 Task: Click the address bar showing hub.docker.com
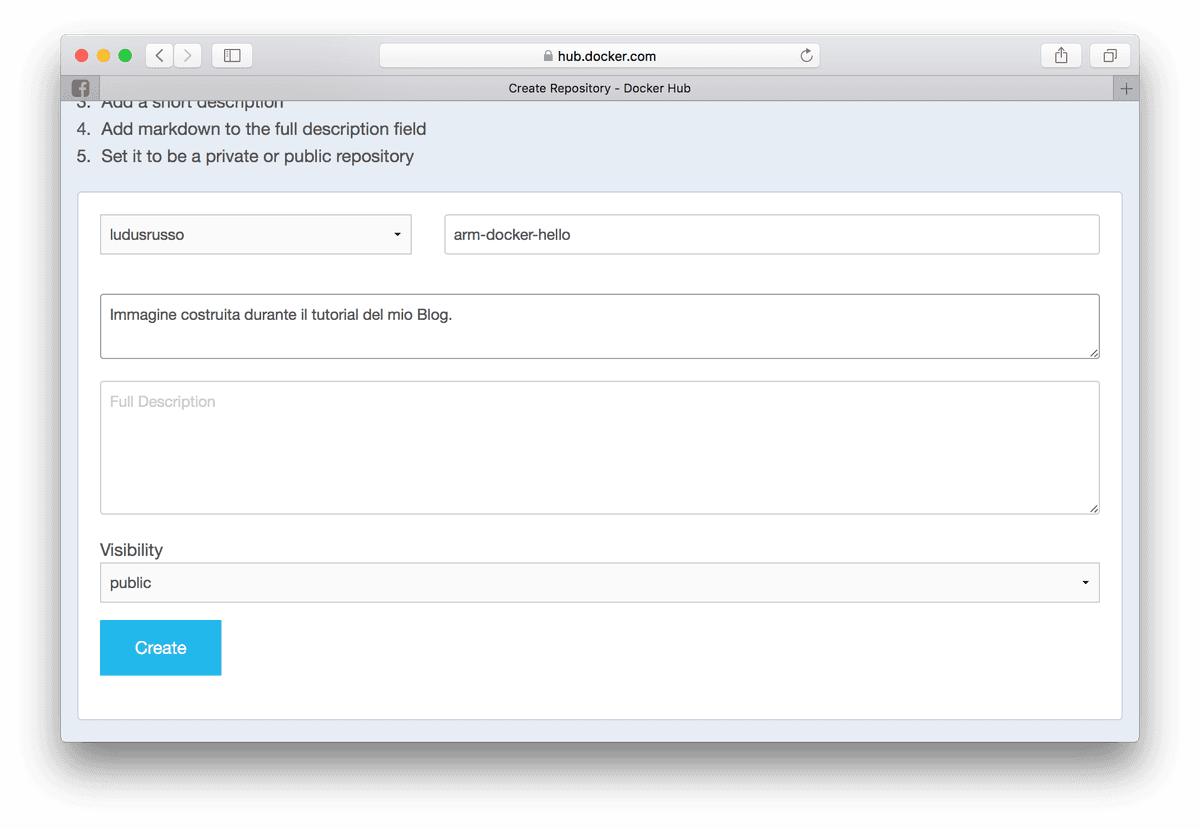[x=650, y=55]
